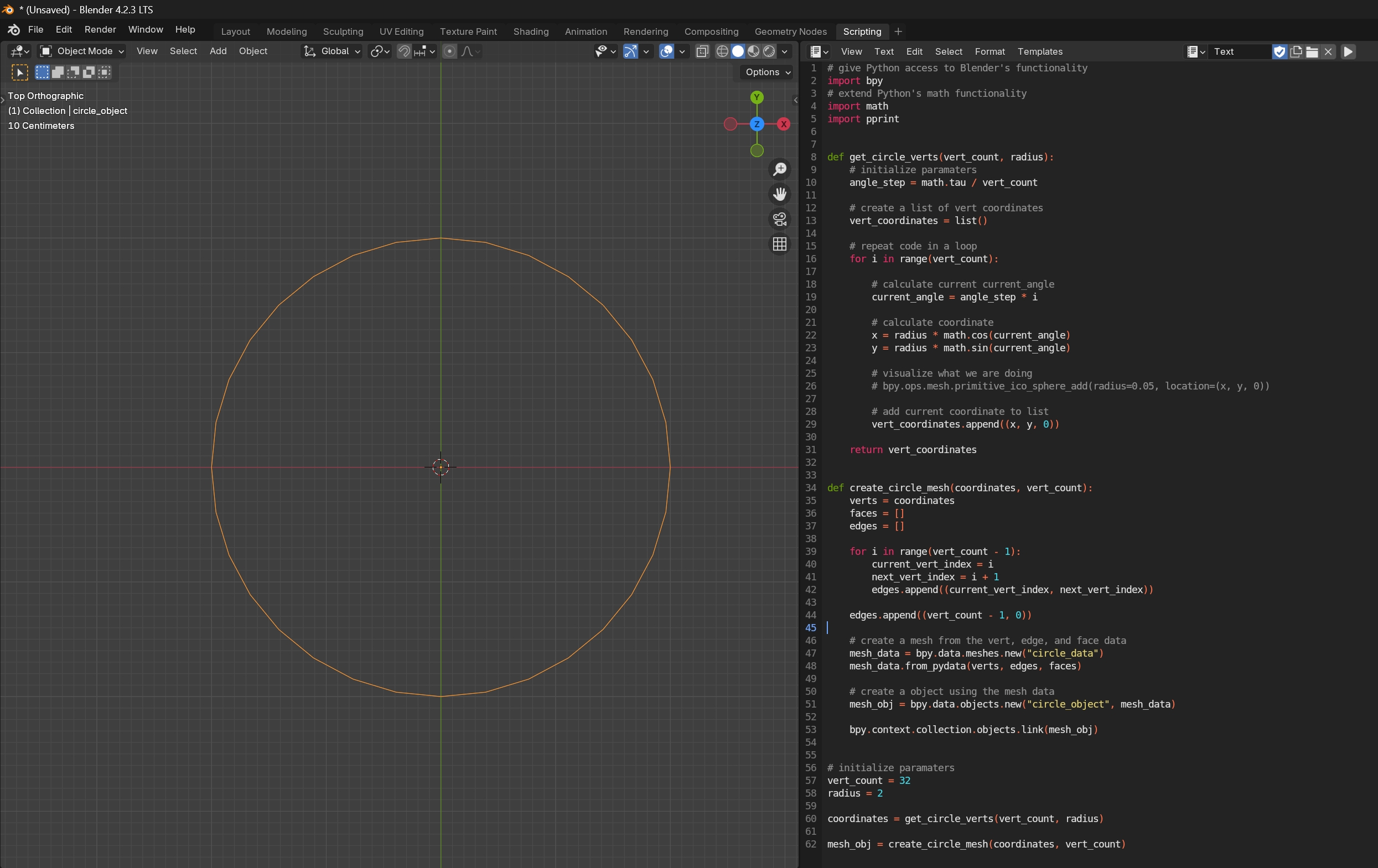
Task: Click the pan hand viewport gizmo
Action: tap(779, 195)
